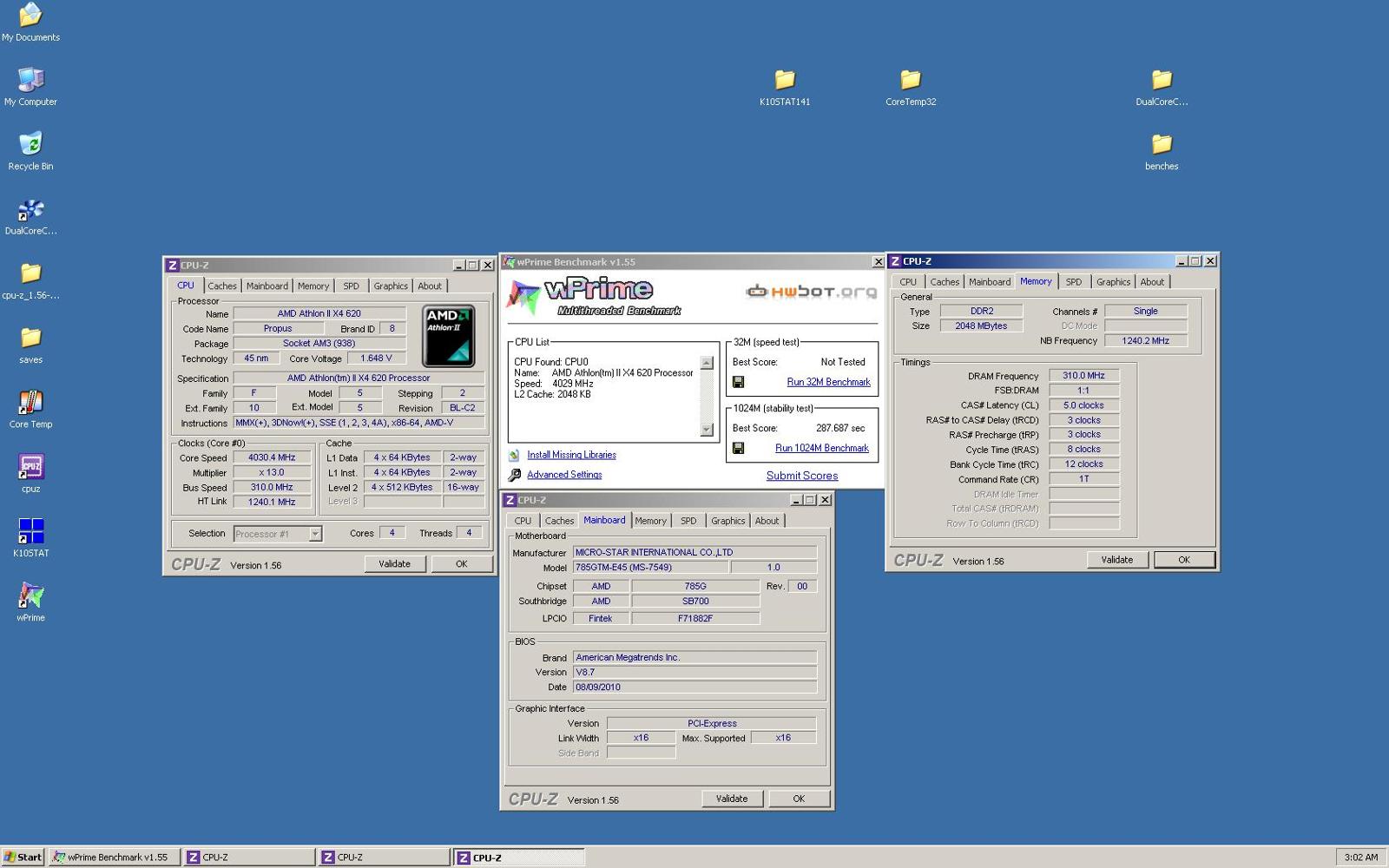Select SPD tab in left CPU-Z window

351,286
